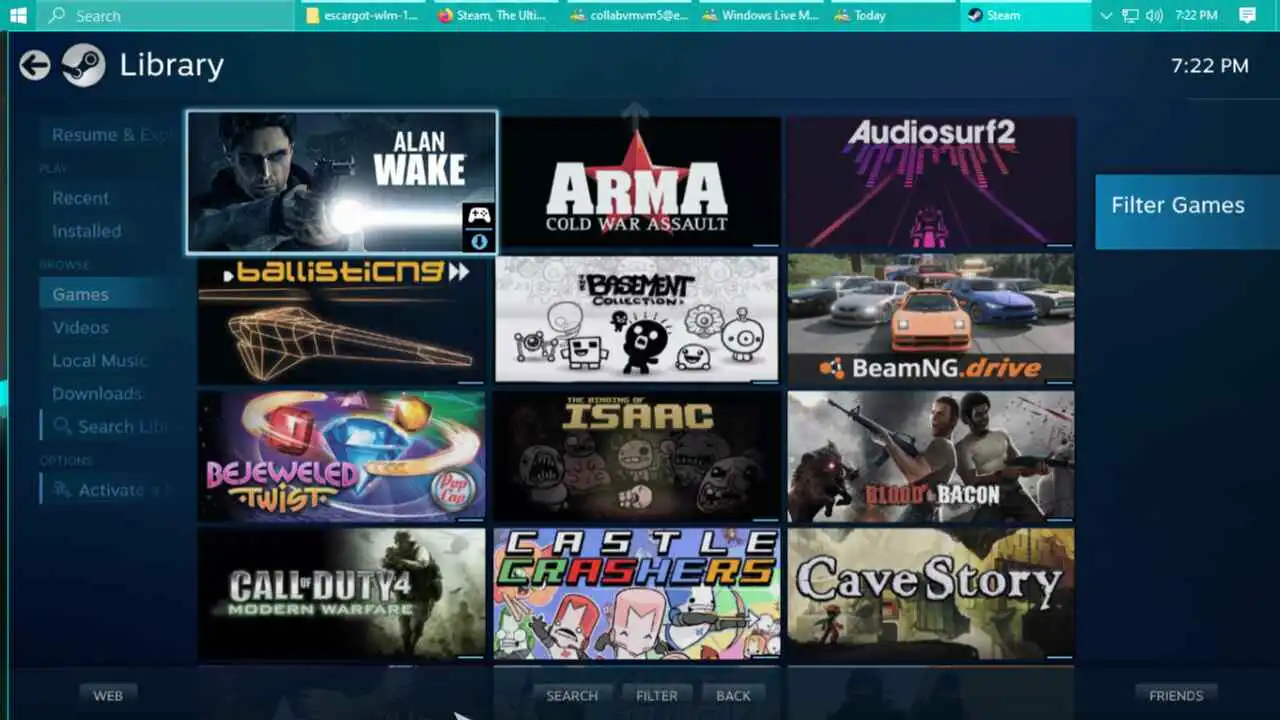This screenshot has height=720, width=1280.
Task: Click the taskbar clock showing 7:22 PM
Action: (1196, 15)
